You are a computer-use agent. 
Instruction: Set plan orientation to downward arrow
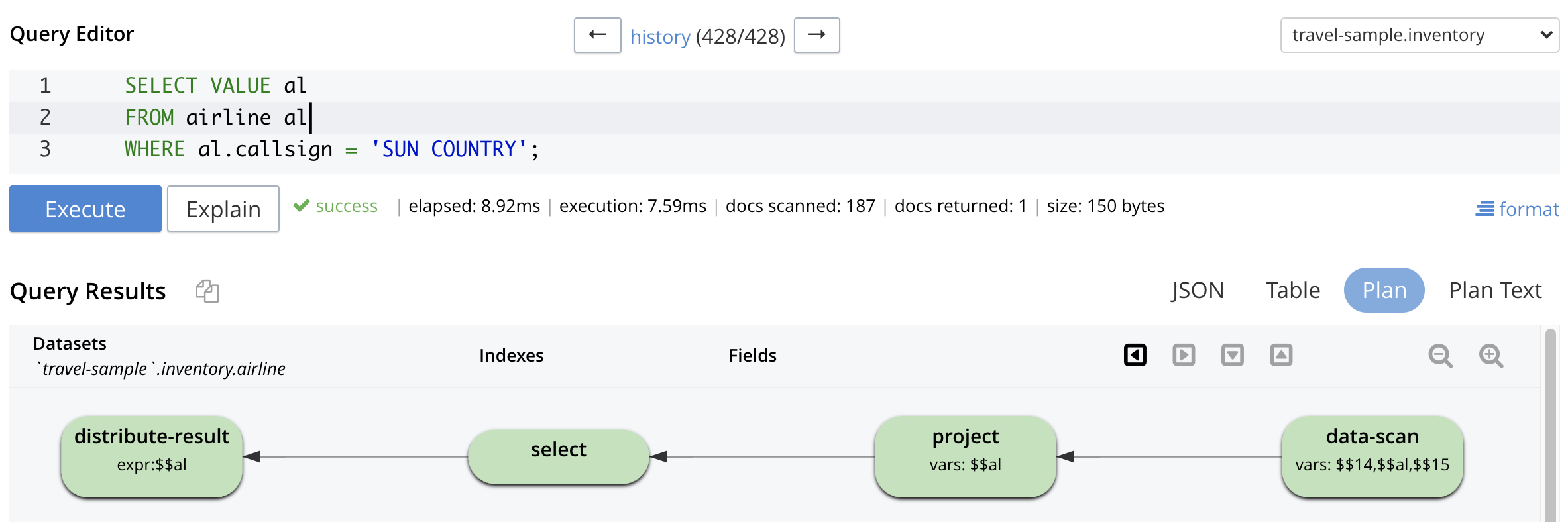pos(1232,355)
